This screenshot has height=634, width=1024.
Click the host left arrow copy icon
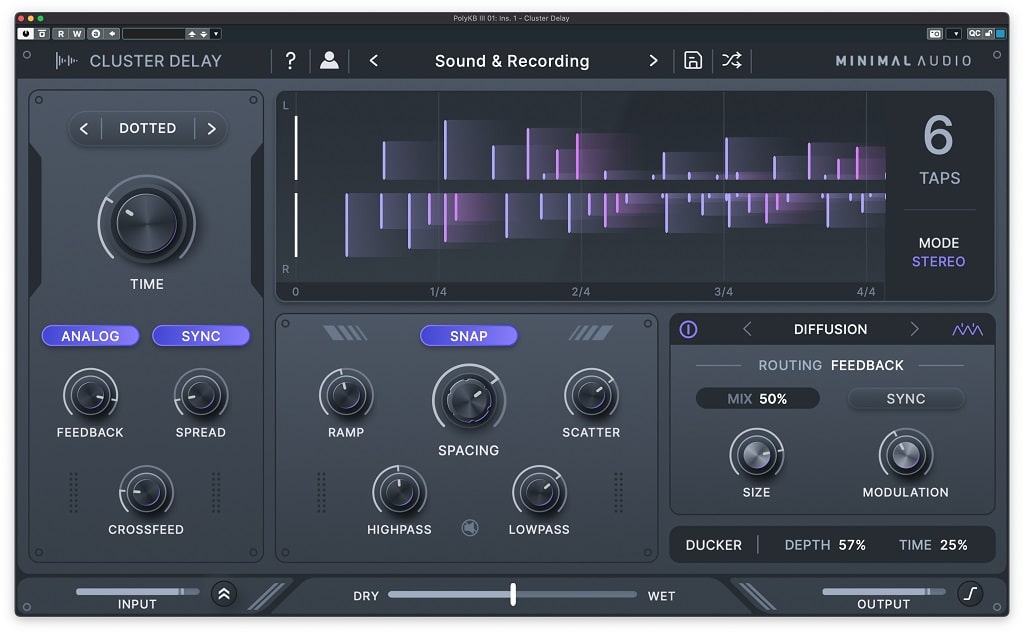coord(112,33)
